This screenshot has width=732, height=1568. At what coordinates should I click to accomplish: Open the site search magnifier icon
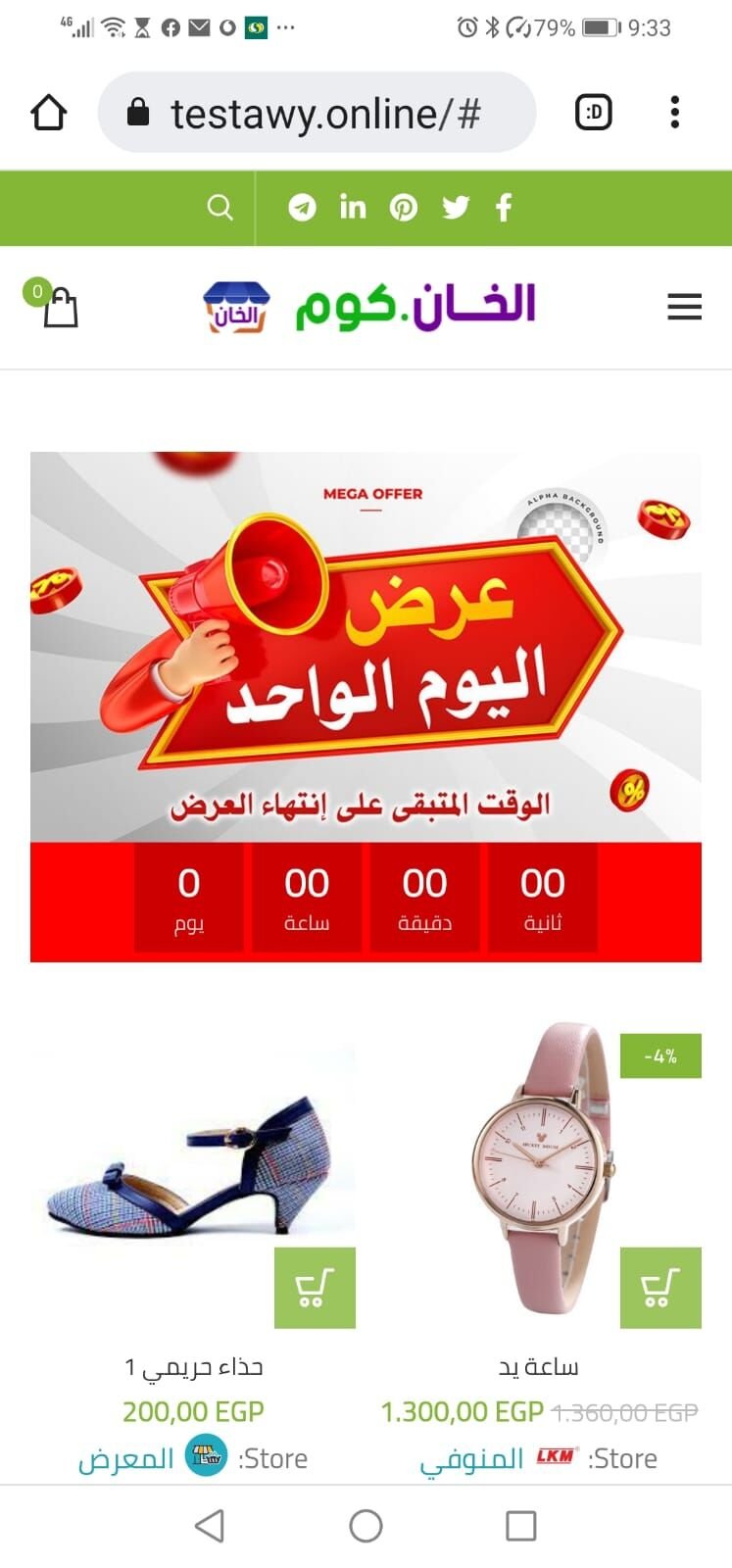tap(220, 207)
